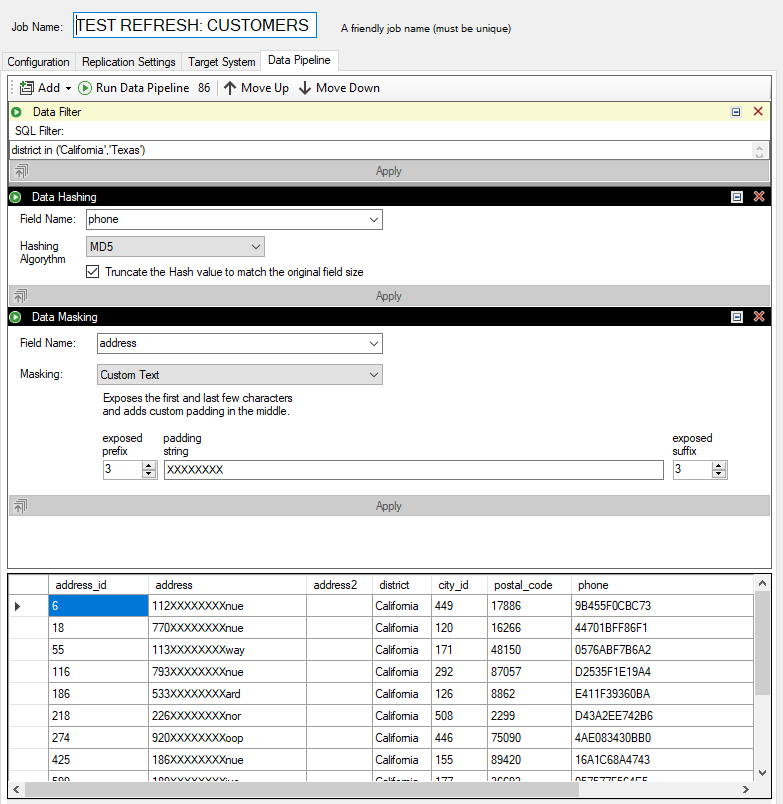Move the selected step up
The image size is (783, 804).
(256, 88)
